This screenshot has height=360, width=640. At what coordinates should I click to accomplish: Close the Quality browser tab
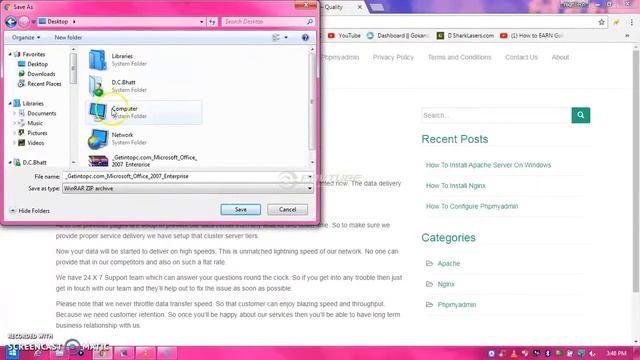click(360, 7)
